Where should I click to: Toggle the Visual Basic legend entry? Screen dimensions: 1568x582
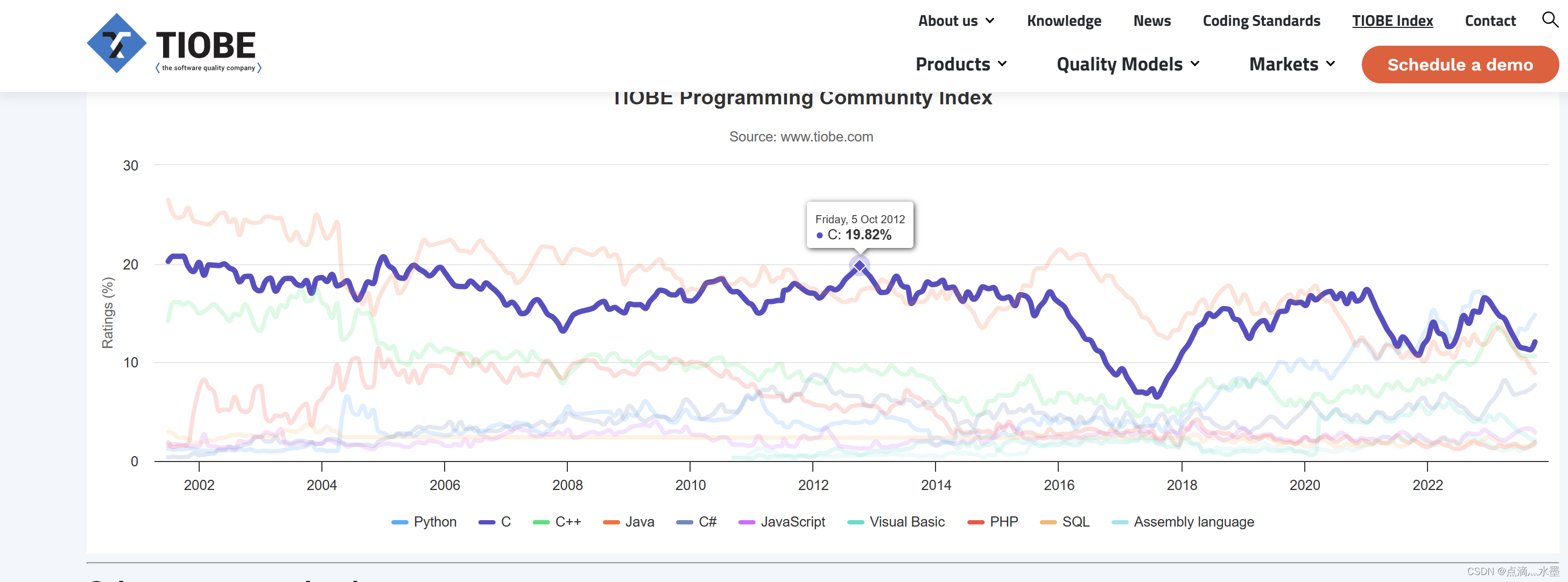[896, 522]
